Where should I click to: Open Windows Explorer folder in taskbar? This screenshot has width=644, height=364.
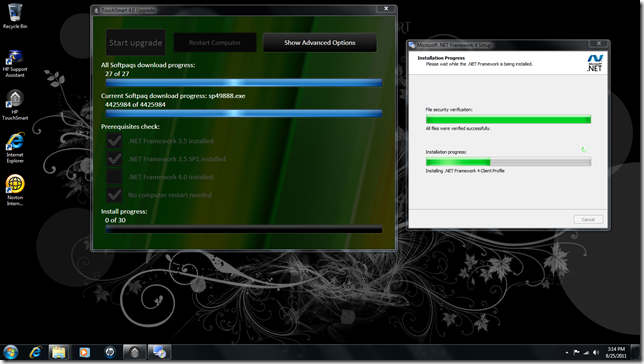click(58, 352)
